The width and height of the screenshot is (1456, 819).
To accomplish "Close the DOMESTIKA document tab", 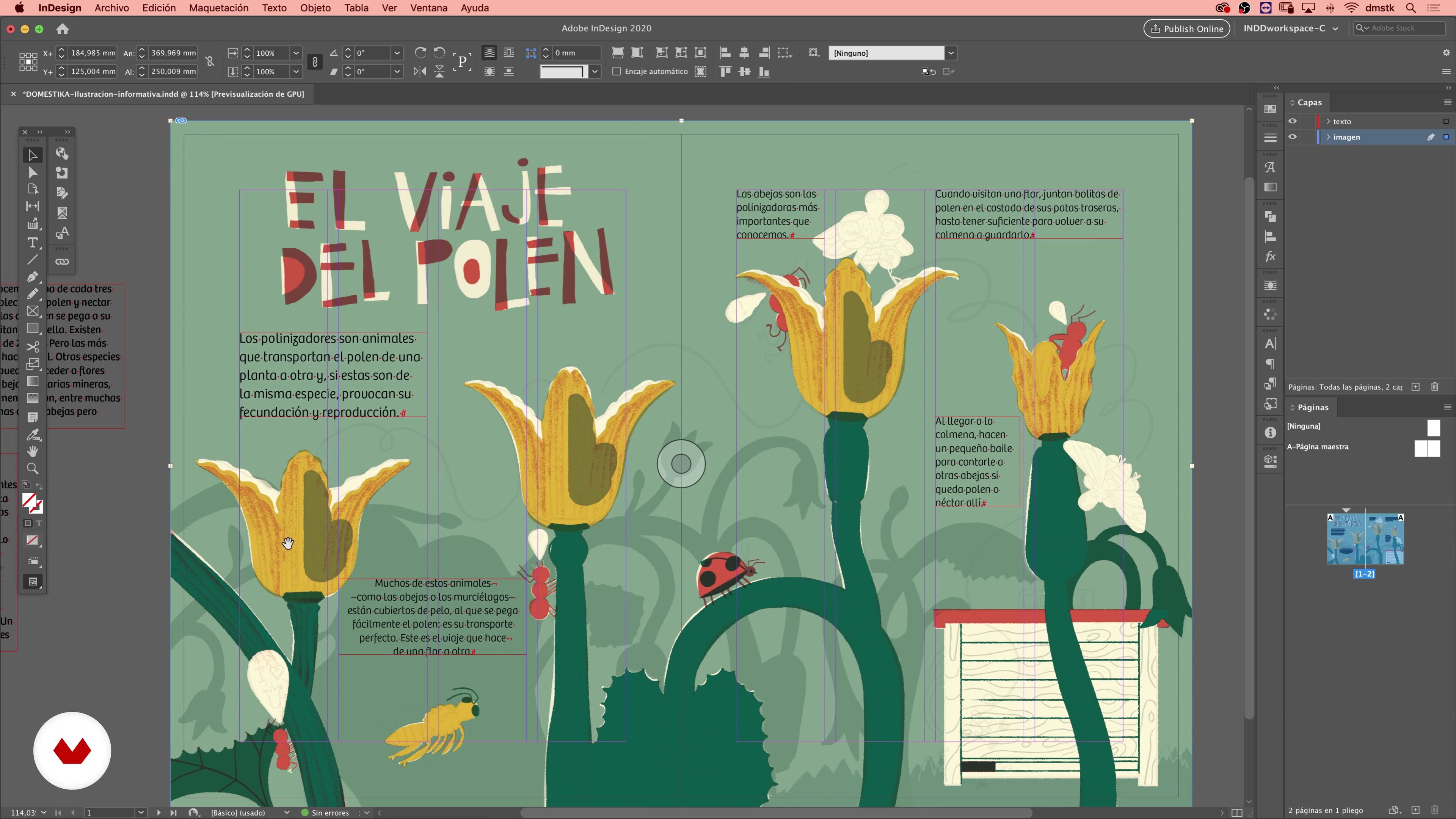I will point(13,94).
